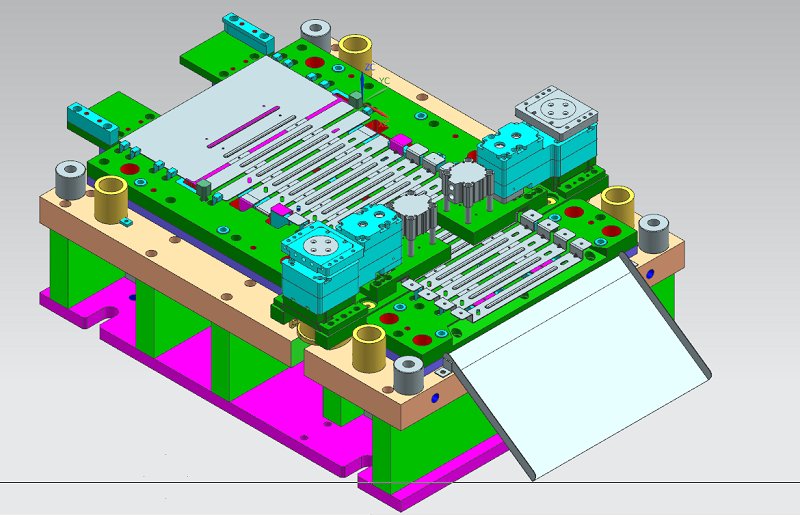The width and height of the screenshot is (800, 515).
Task: Click the cyan bracket at top-left of die
Action: tap(246, 30)
